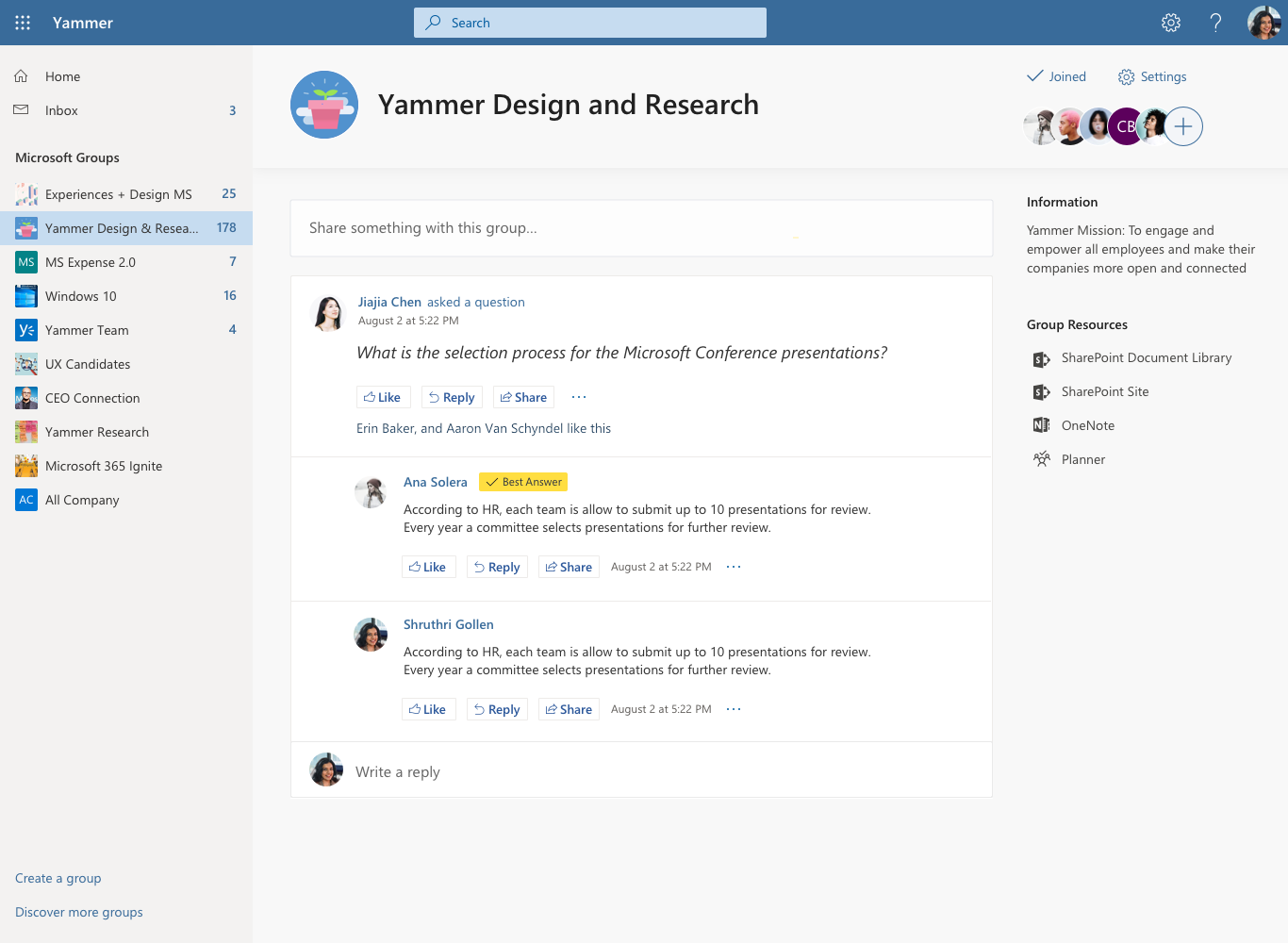1288x943 pixels.
Task: Open the user profile avatar in top bar
Action: coord(1263,23)
